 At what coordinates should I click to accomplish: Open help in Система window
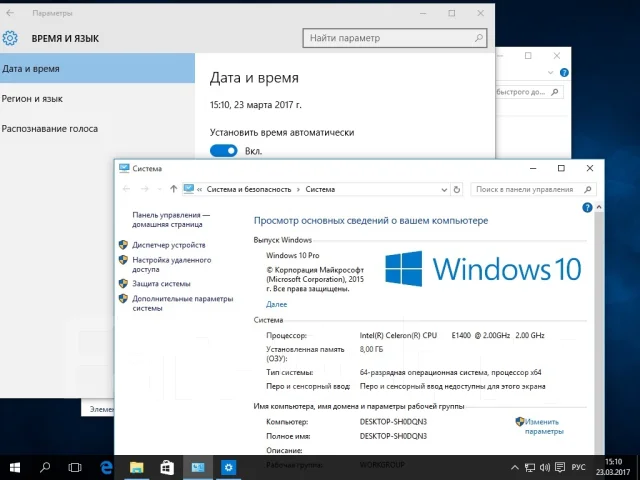point(587,208)
